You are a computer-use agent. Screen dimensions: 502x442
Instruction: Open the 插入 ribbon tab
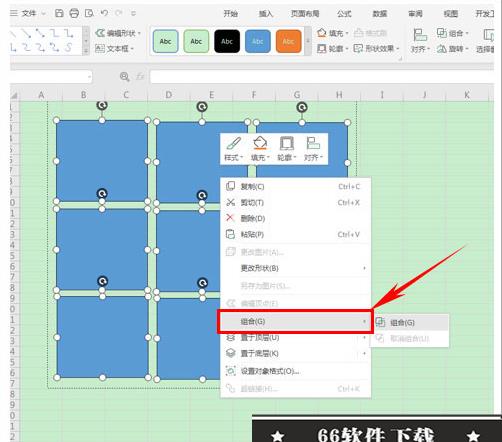click(266, 13)
